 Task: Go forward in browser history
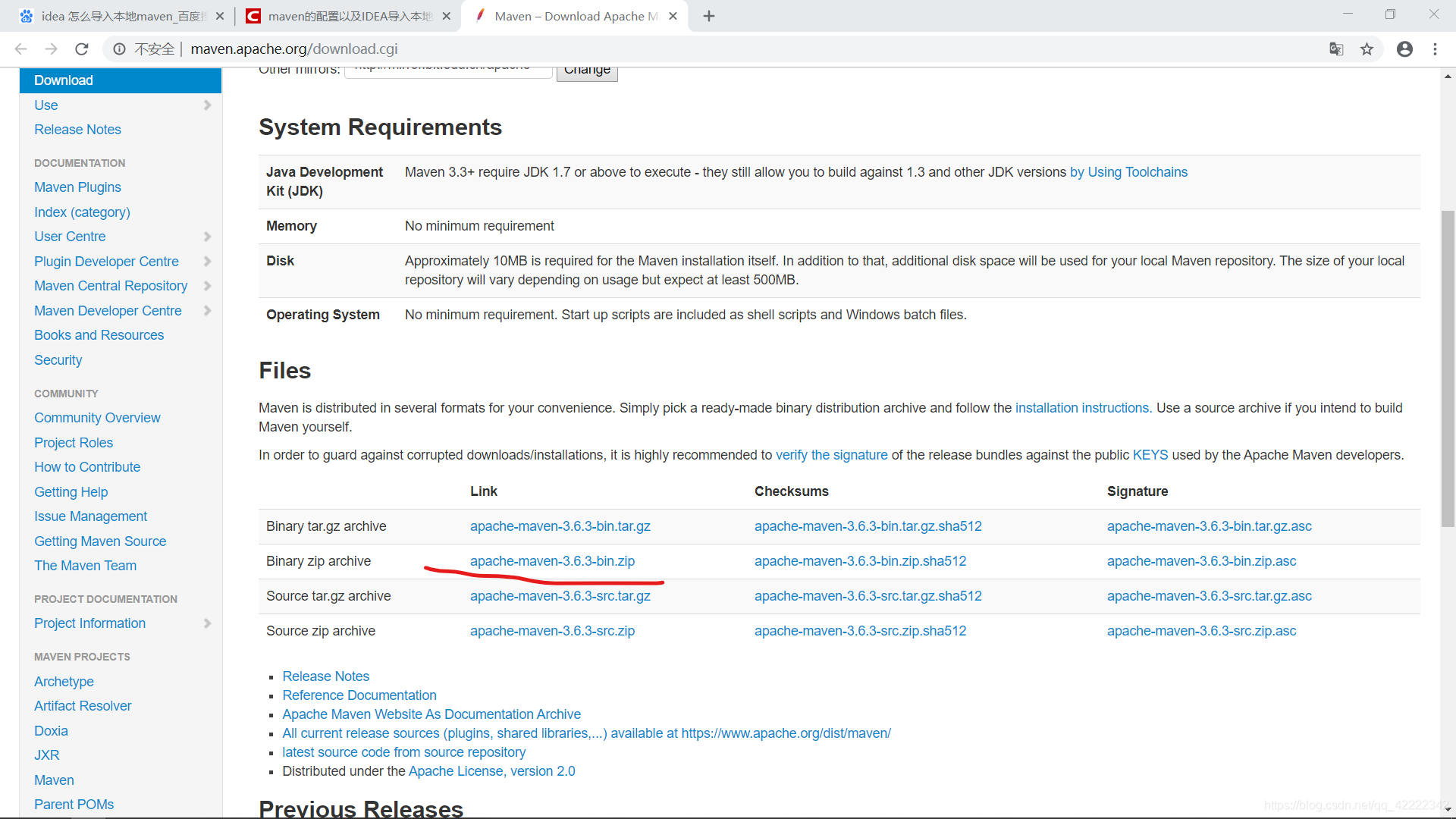[x=51, y=49]
